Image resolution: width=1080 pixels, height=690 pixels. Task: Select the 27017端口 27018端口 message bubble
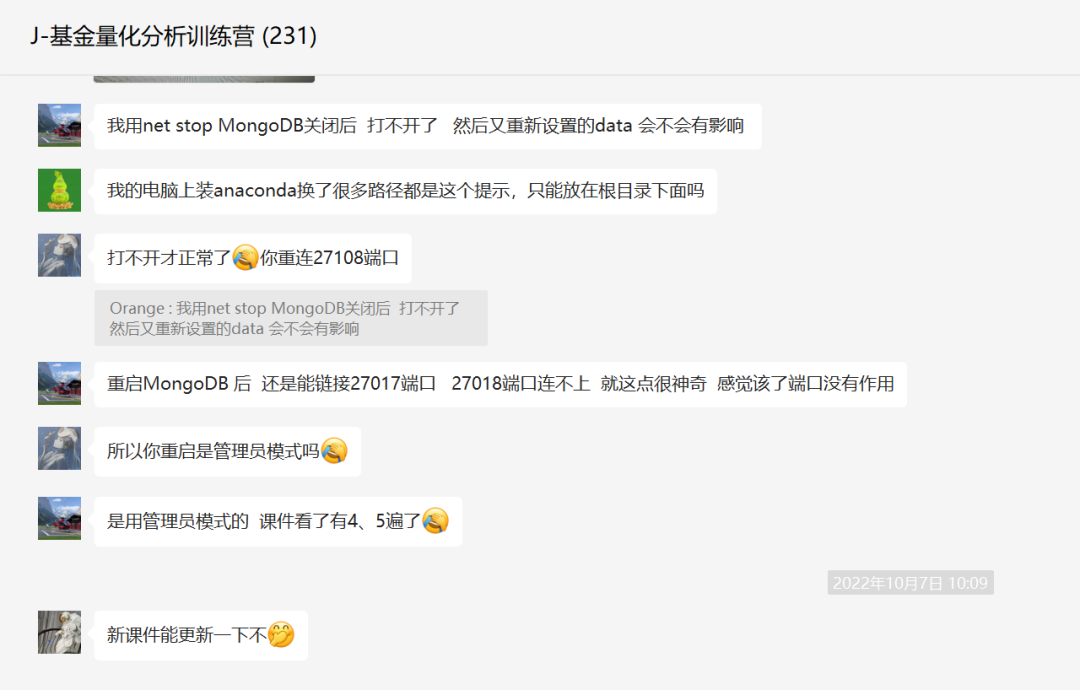pyautogui.click(x=501, y=384)
